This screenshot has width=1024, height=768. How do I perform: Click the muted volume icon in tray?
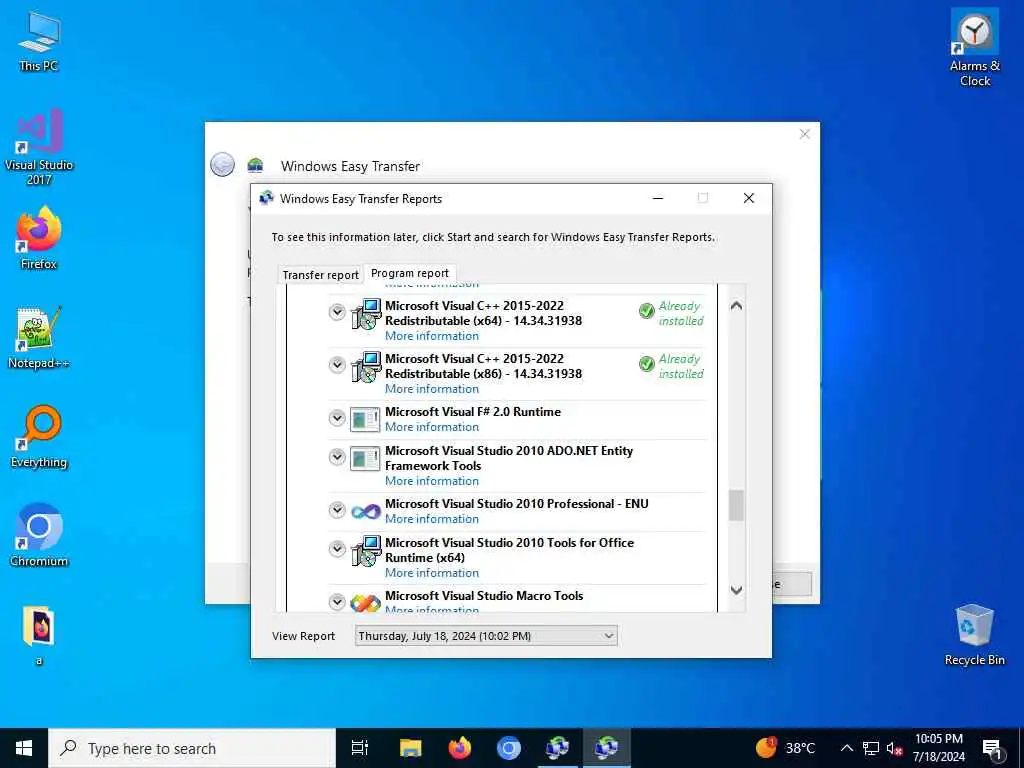(895, 748)
